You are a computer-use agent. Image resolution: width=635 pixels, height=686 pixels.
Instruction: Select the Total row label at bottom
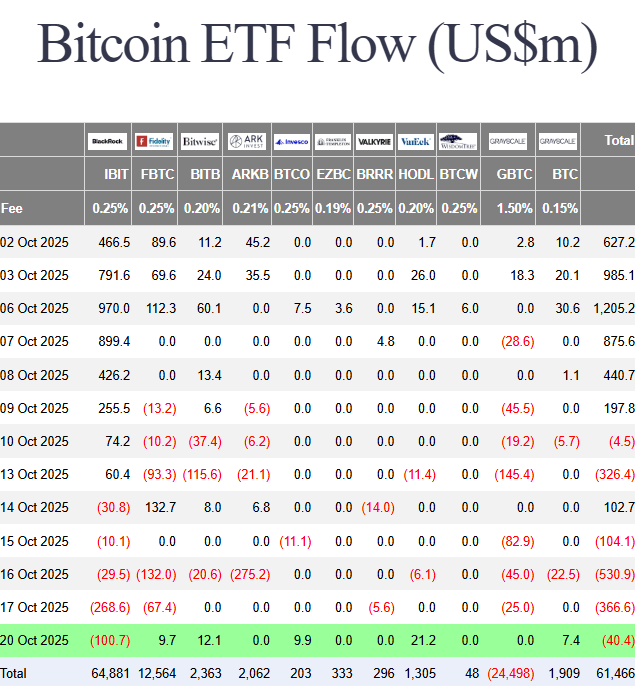click(x=16, y=672)
